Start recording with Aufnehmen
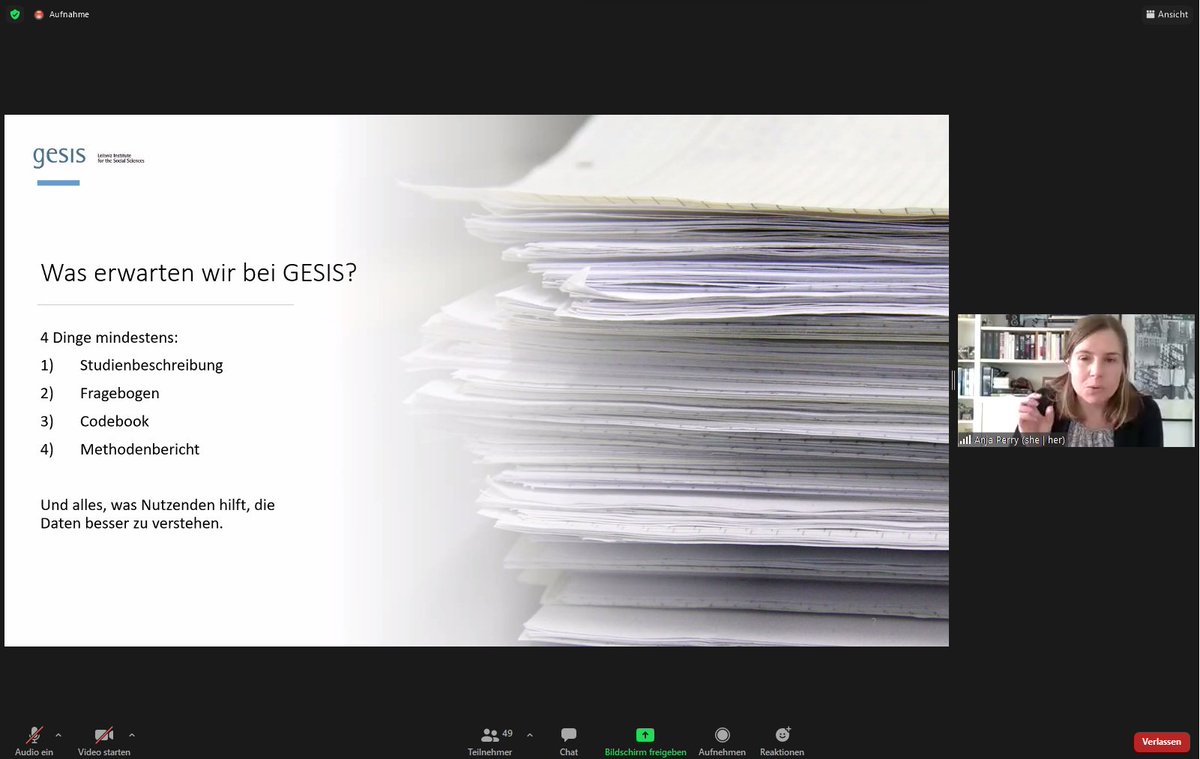This screenshot has height=759, width=1200. click(722, 741)
